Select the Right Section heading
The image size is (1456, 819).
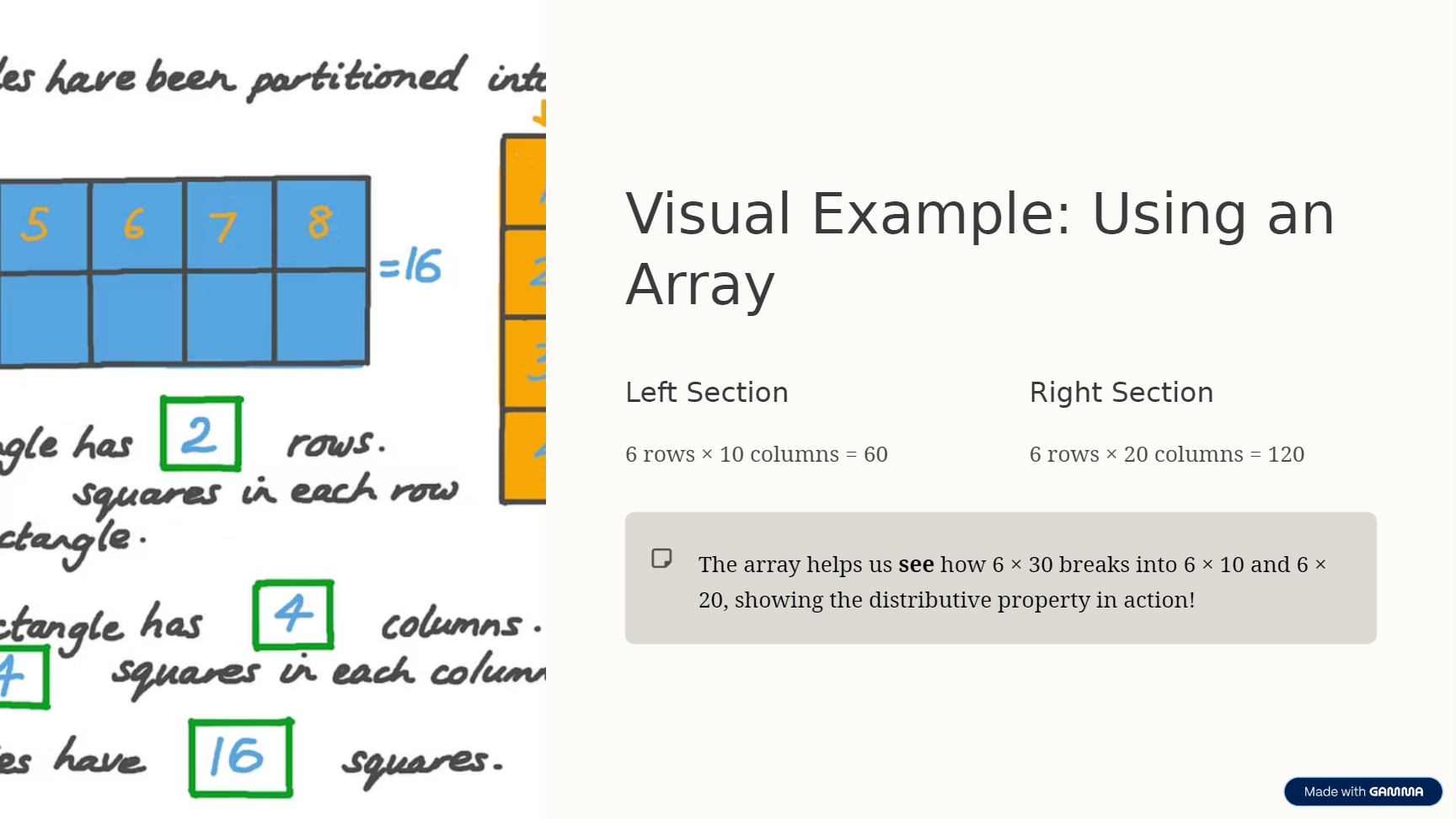tap(1121, 393)
